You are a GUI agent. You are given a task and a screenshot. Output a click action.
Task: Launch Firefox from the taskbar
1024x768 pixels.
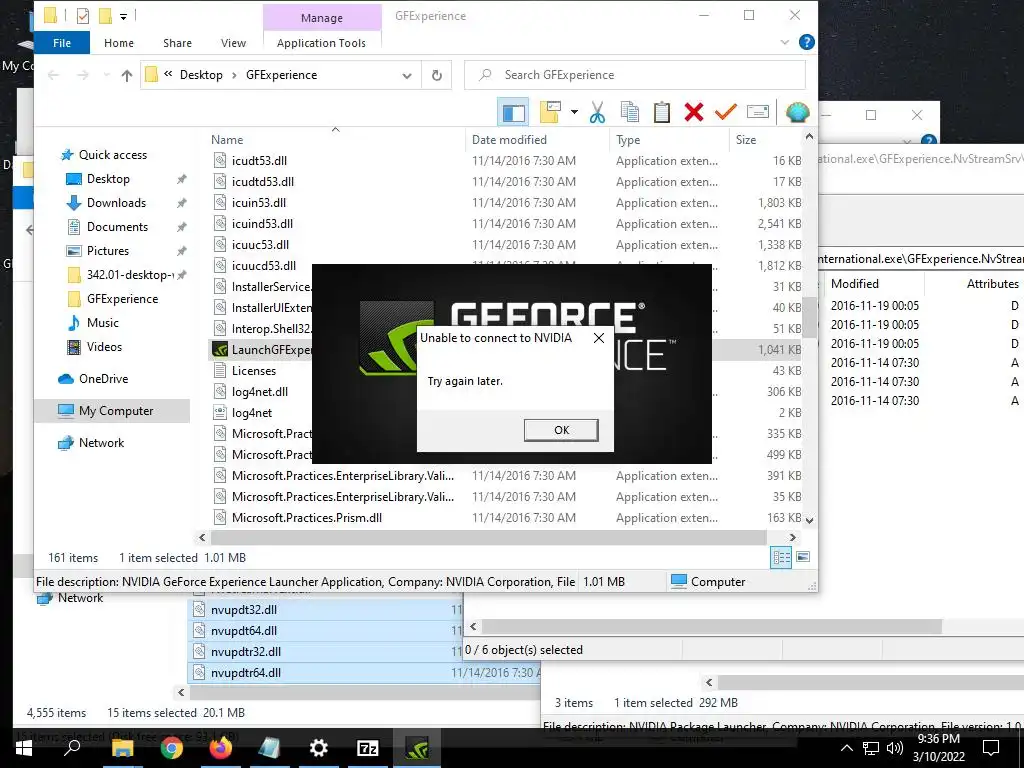(221, 748)
